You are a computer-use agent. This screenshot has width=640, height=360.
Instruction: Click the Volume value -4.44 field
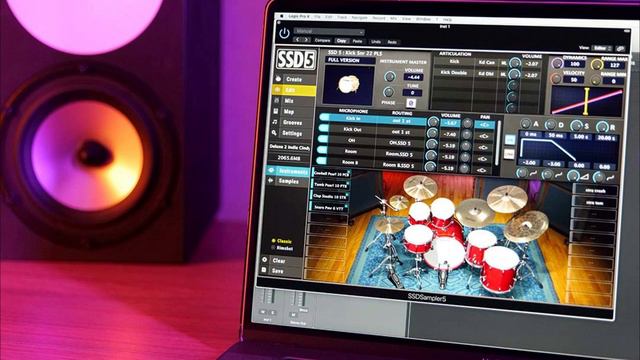point(413,77)
